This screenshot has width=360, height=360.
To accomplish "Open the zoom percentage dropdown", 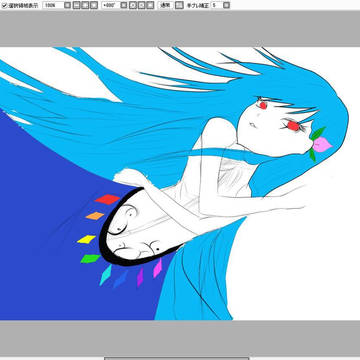I will pyautogui.click(x=67, y=5).
